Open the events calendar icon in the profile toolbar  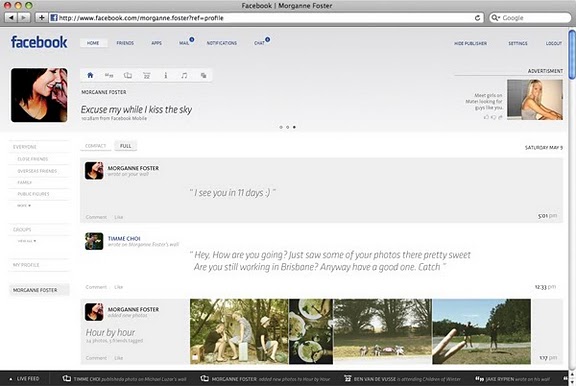(x=147, y=76)
